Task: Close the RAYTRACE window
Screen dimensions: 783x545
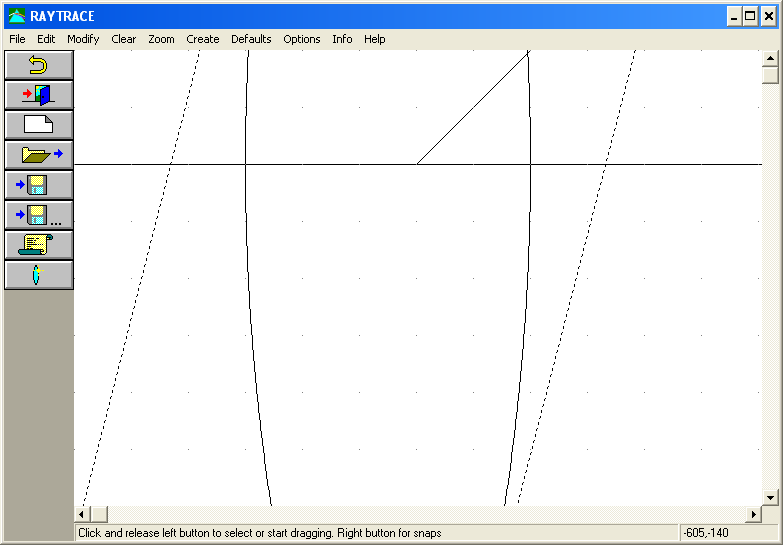Action: pos(769,16)
